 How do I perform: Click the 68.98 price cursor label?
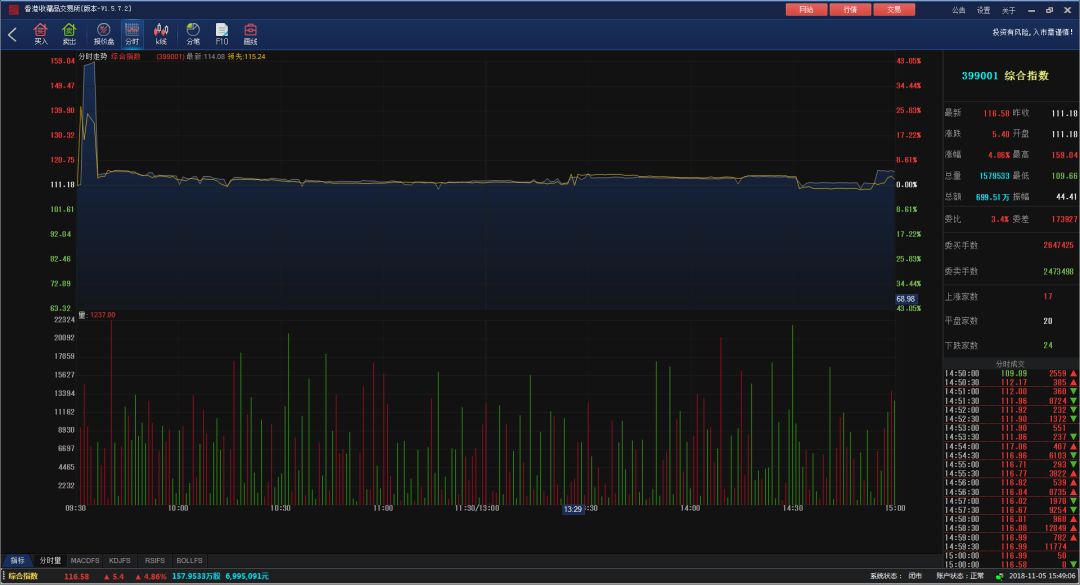906,299
